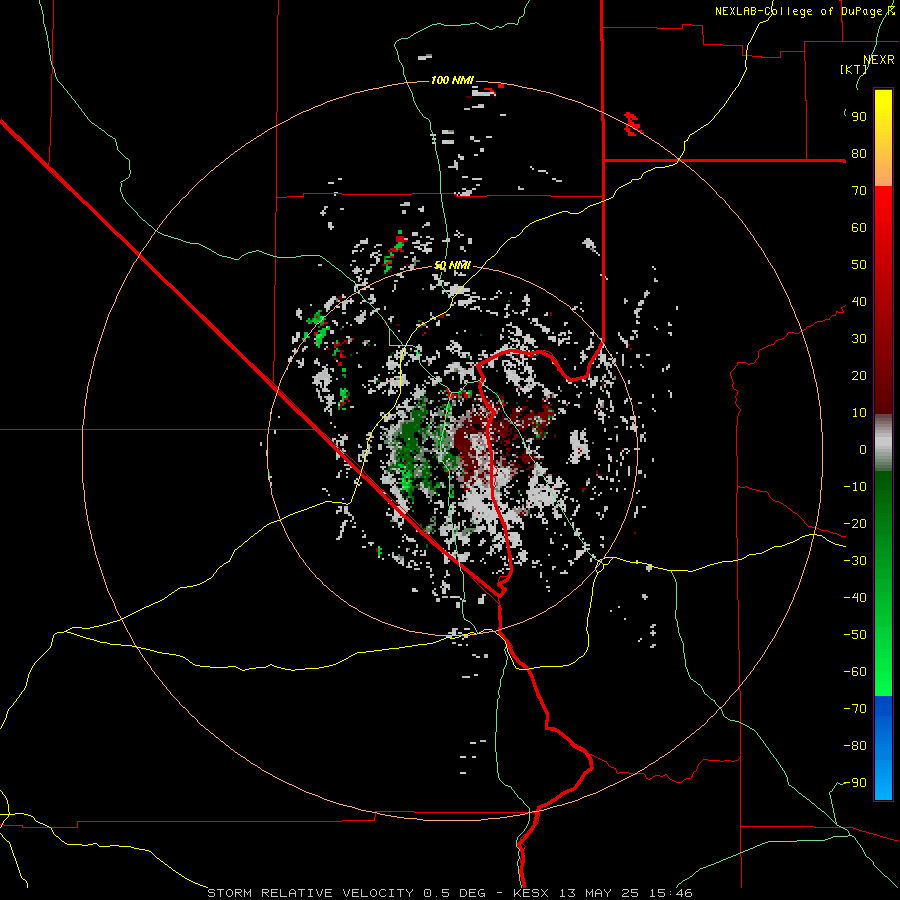Click the 40 value on velocity scale

(x=859, y=302)
